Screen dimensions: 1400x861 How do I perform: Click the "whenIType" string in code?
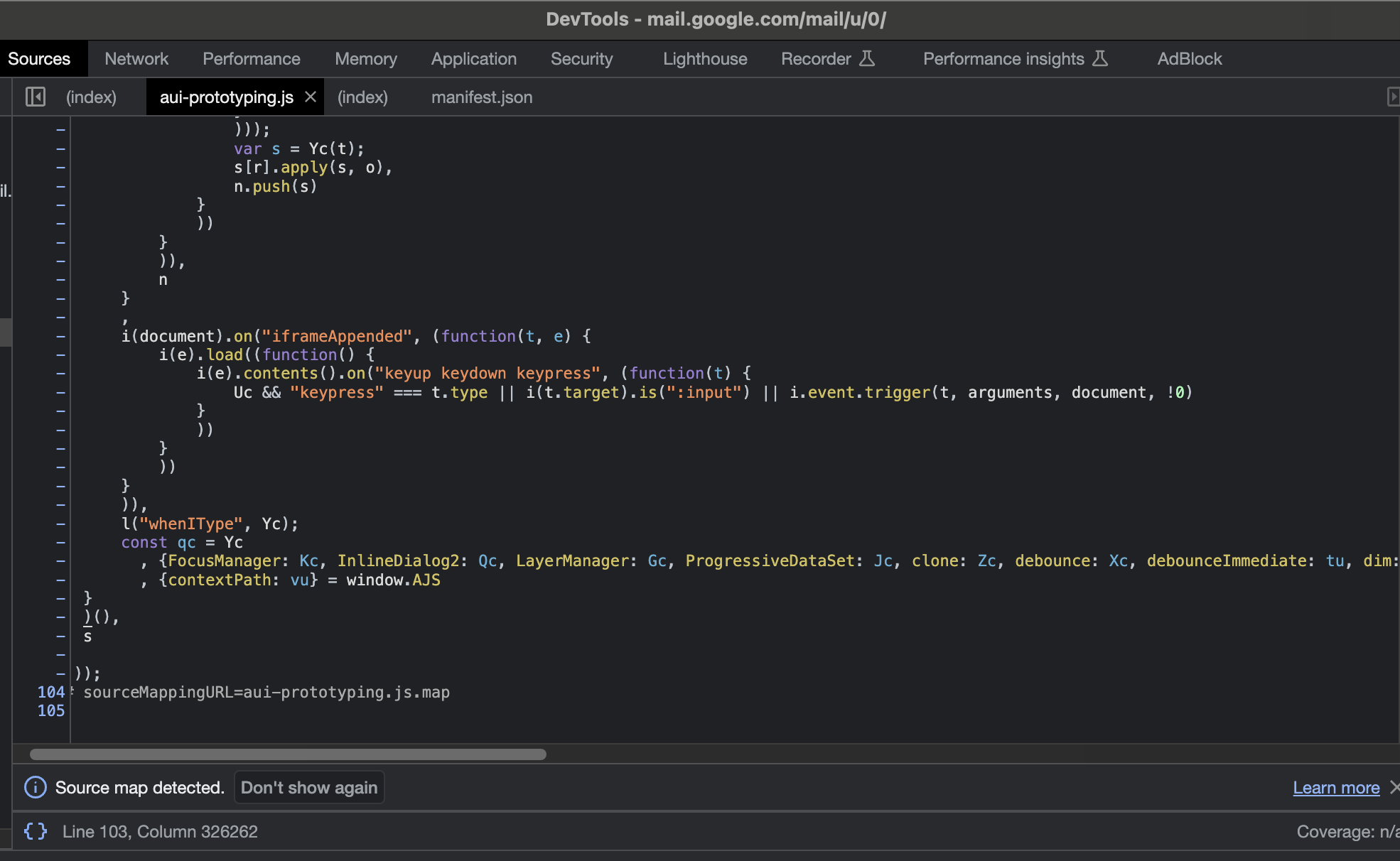(191, 524)
